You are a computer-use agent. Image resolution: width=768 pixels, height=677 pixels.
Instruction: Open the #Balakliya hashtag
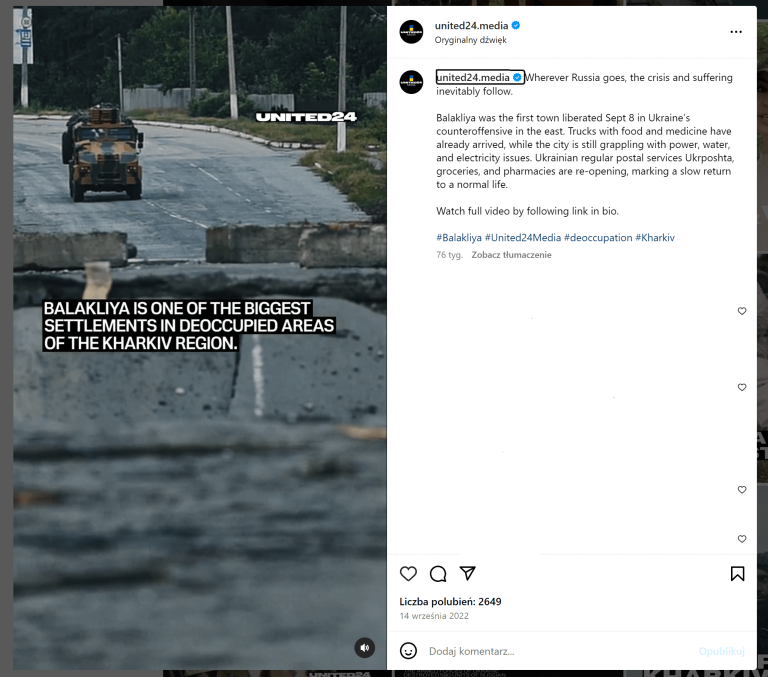point(459,238)
